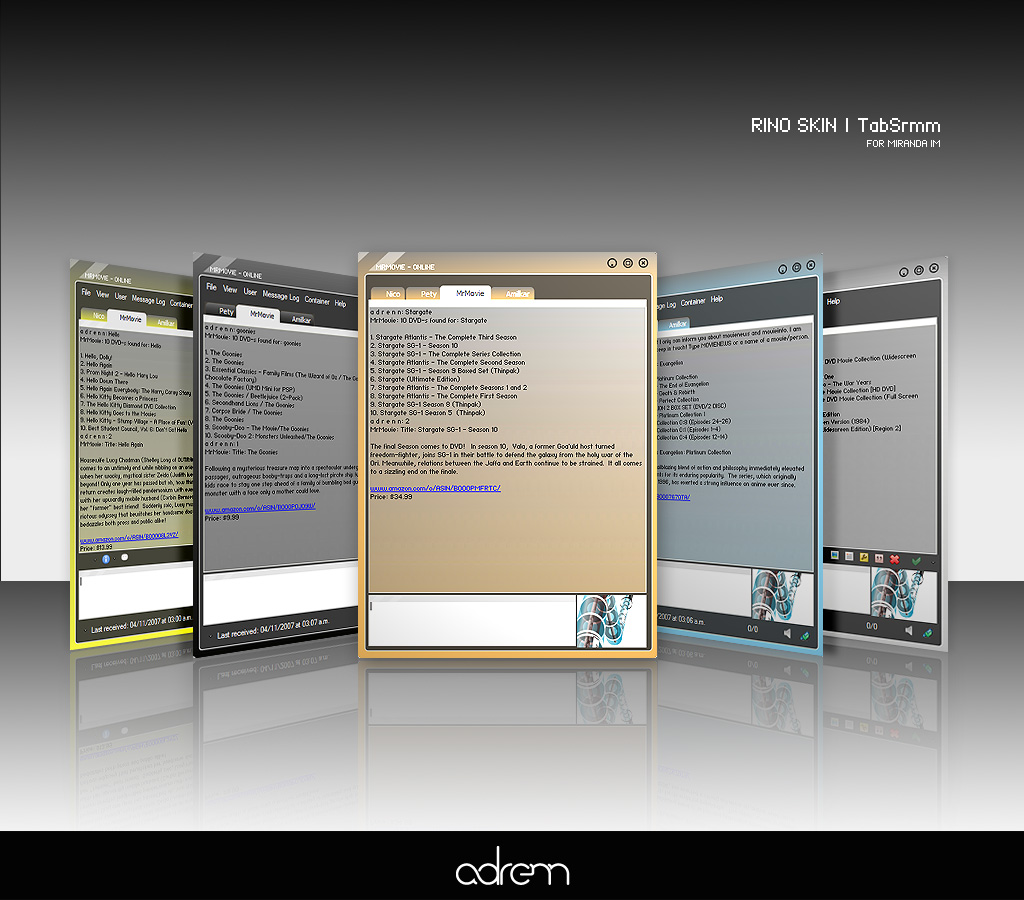Click the yellow user tools icon in the toolbar

864,558
